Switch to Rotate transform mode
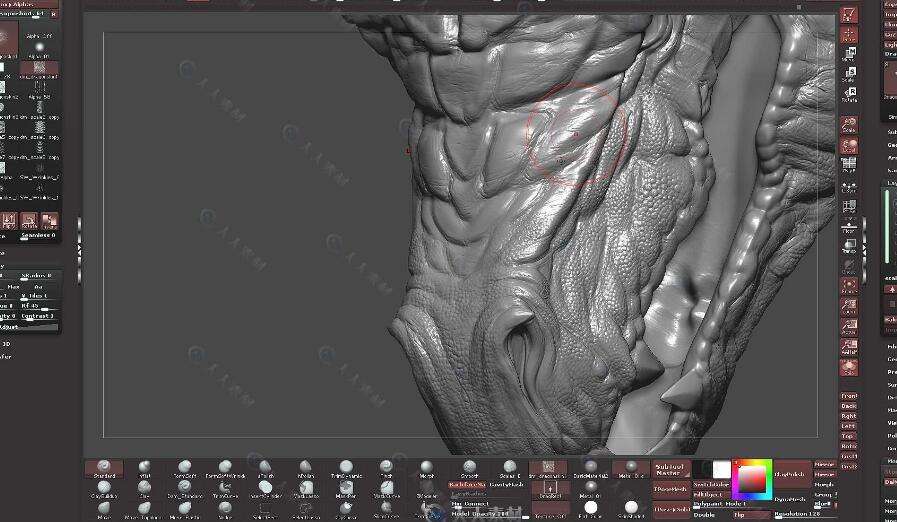This screenshot has width=897, height=522. (850, 94)
